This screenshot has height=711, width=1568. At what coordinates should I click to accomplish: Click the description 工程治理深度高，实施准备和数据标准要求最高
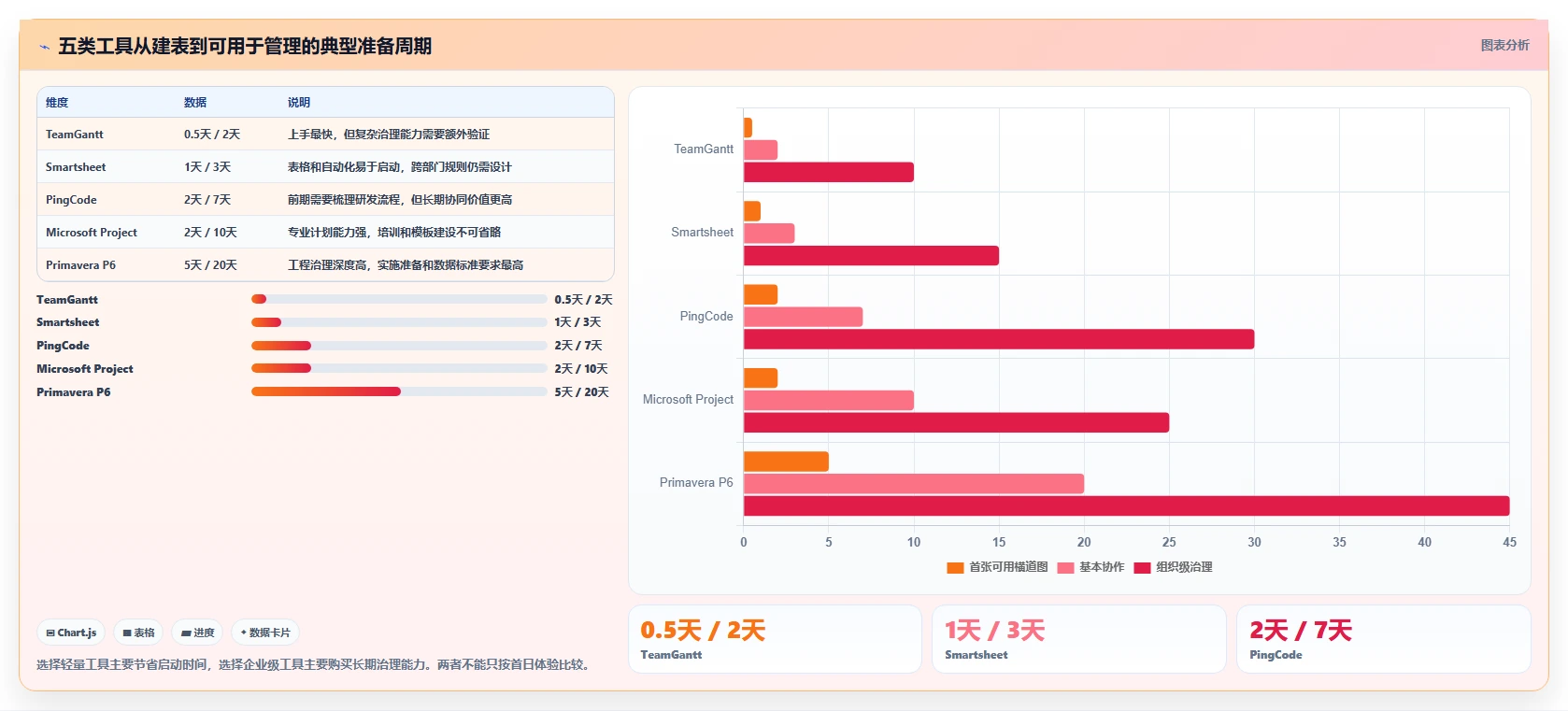click(x=406, y=265)
